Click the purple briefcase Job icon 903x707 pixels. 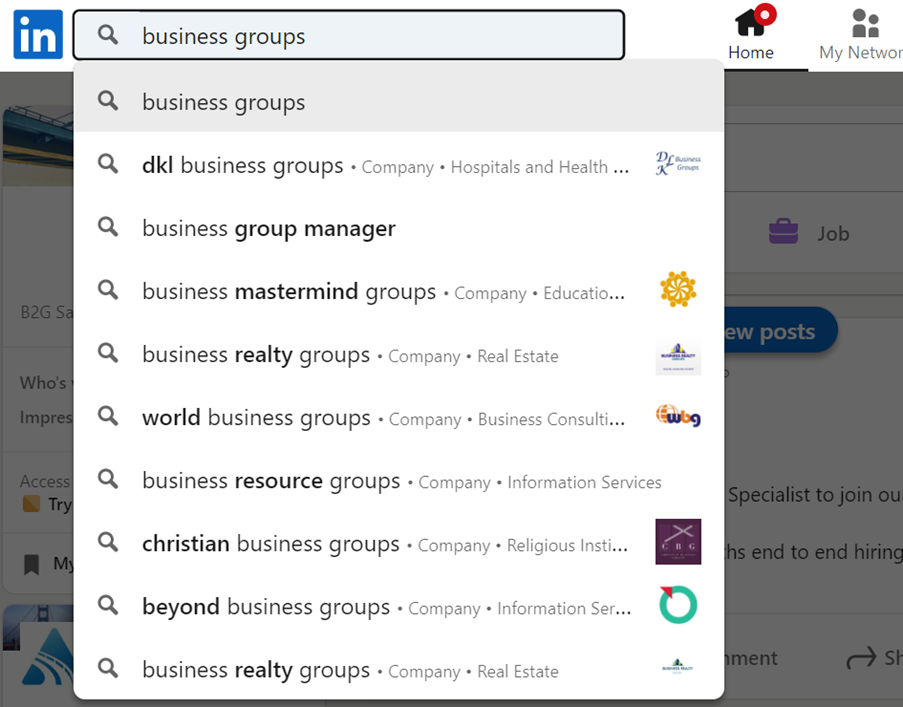[x=783, y=231]
